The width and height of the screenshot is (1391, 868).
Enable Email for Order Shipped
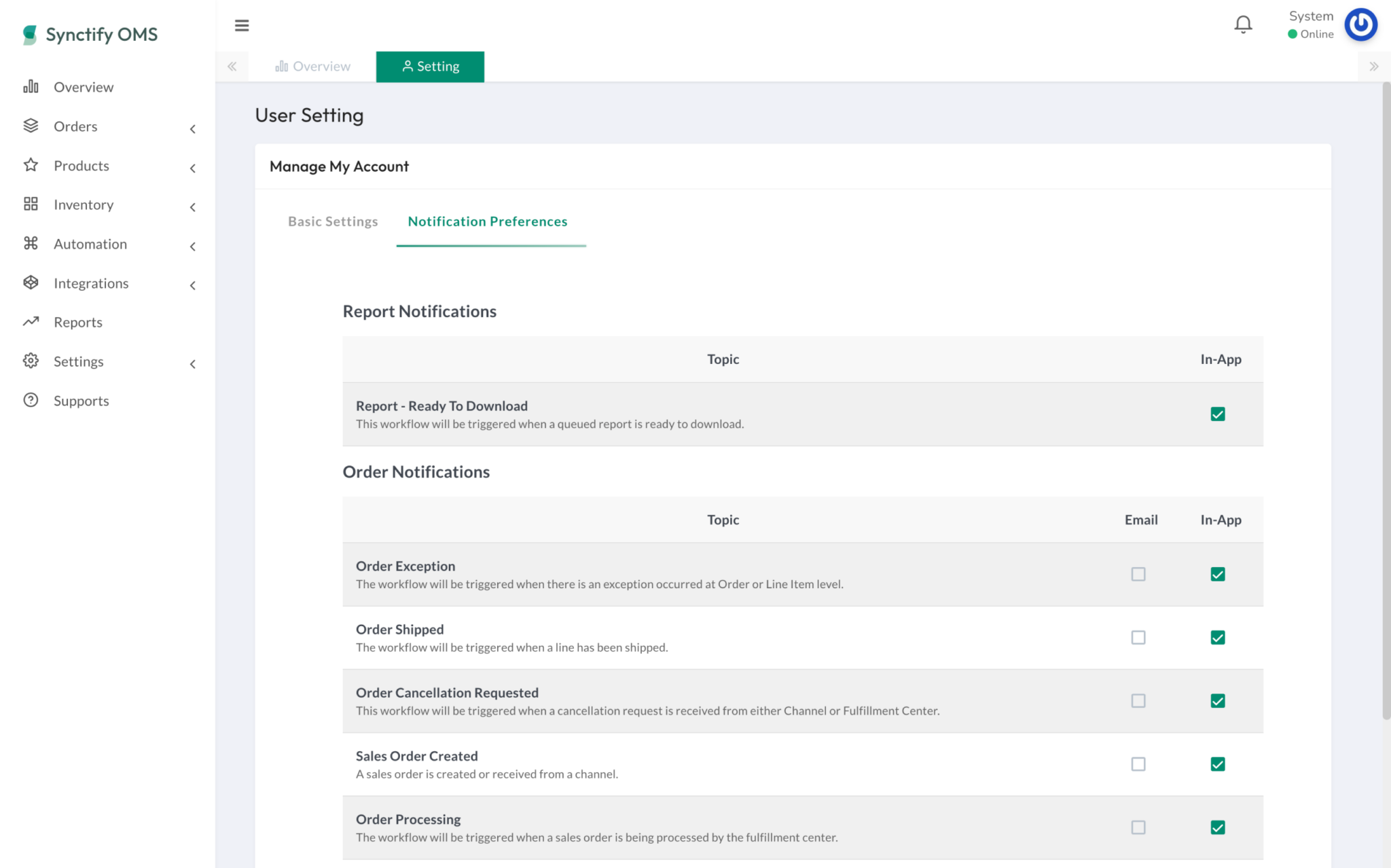[1138, 638]
